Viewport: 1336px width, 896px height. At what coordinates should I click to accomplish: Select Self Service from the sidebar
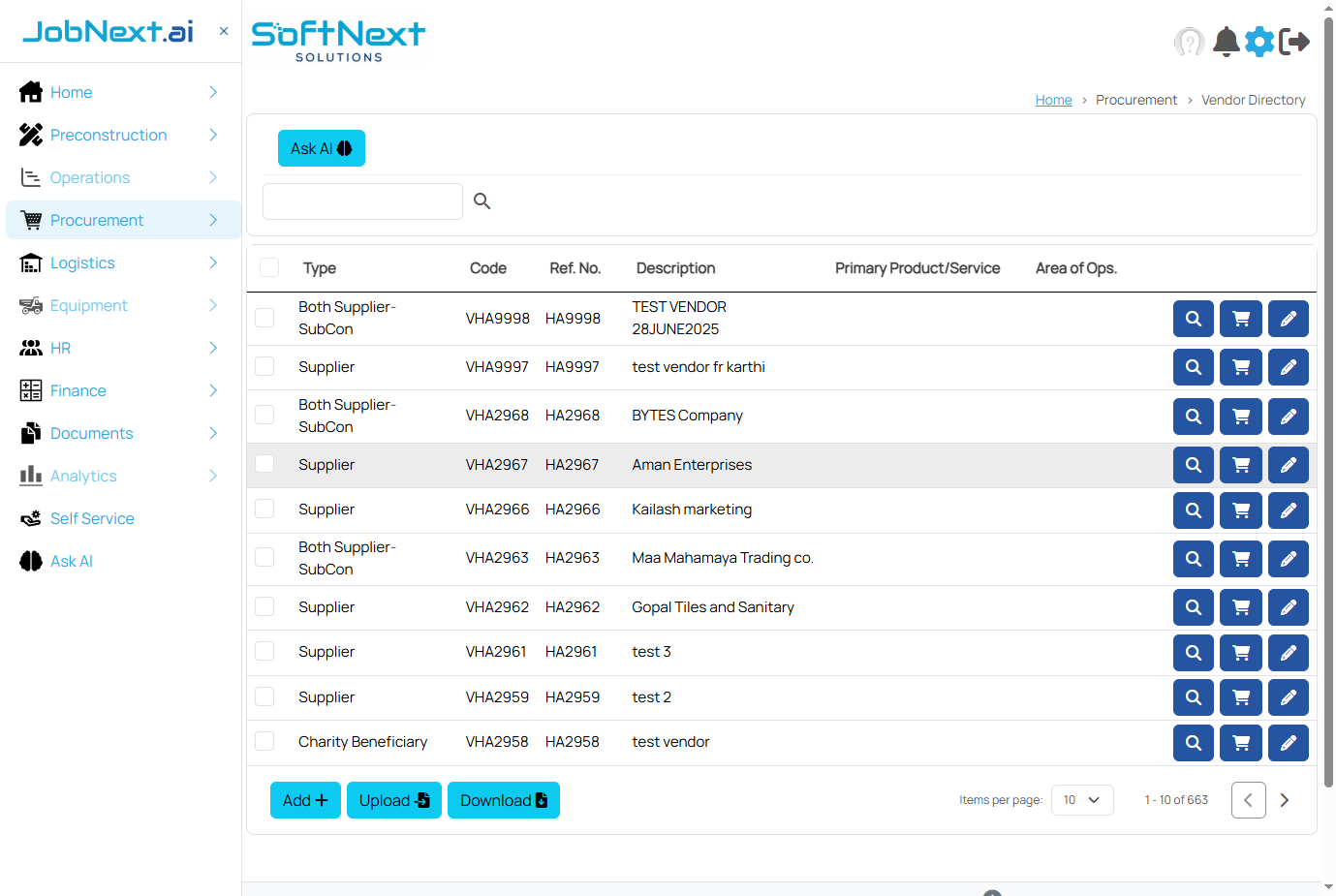point(92,518)
